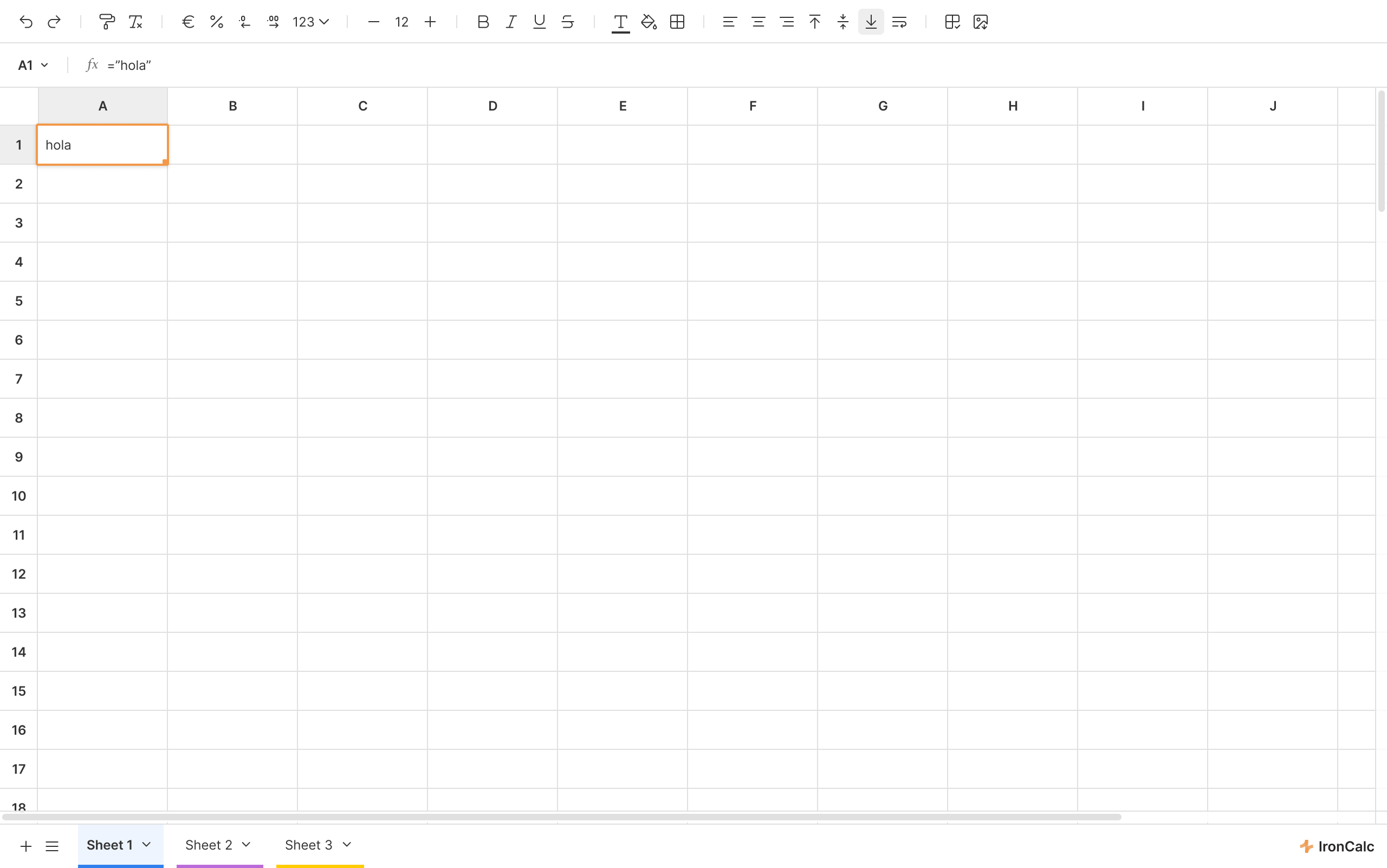Image resolution: width=1387 pixels, height=868 pixels.
Task: Apply percentage format to the cell
Action: click(216, 22)
